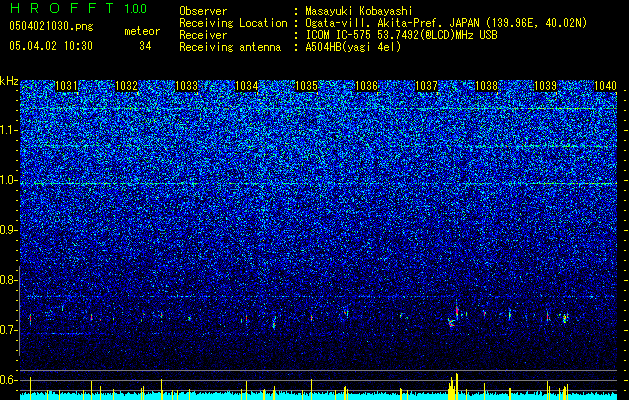Image resolution: width=629 pixels, height=400 pixels.
Task: Click the observer name Masayuki Kobayashi
Action: click(359, 11)
